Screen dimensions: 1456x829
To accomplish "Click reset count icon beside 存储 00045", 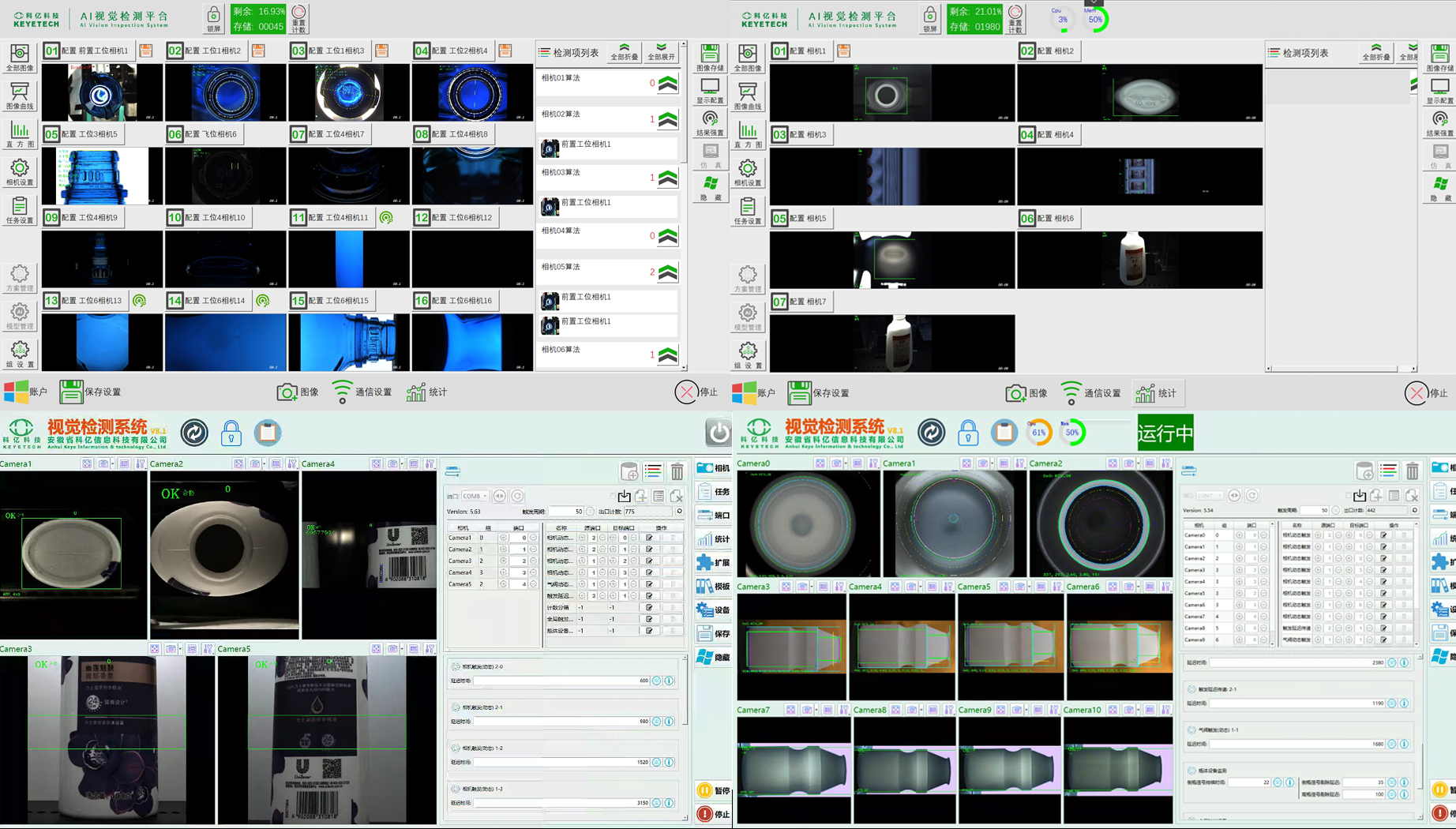I will [x=298, y=19].
